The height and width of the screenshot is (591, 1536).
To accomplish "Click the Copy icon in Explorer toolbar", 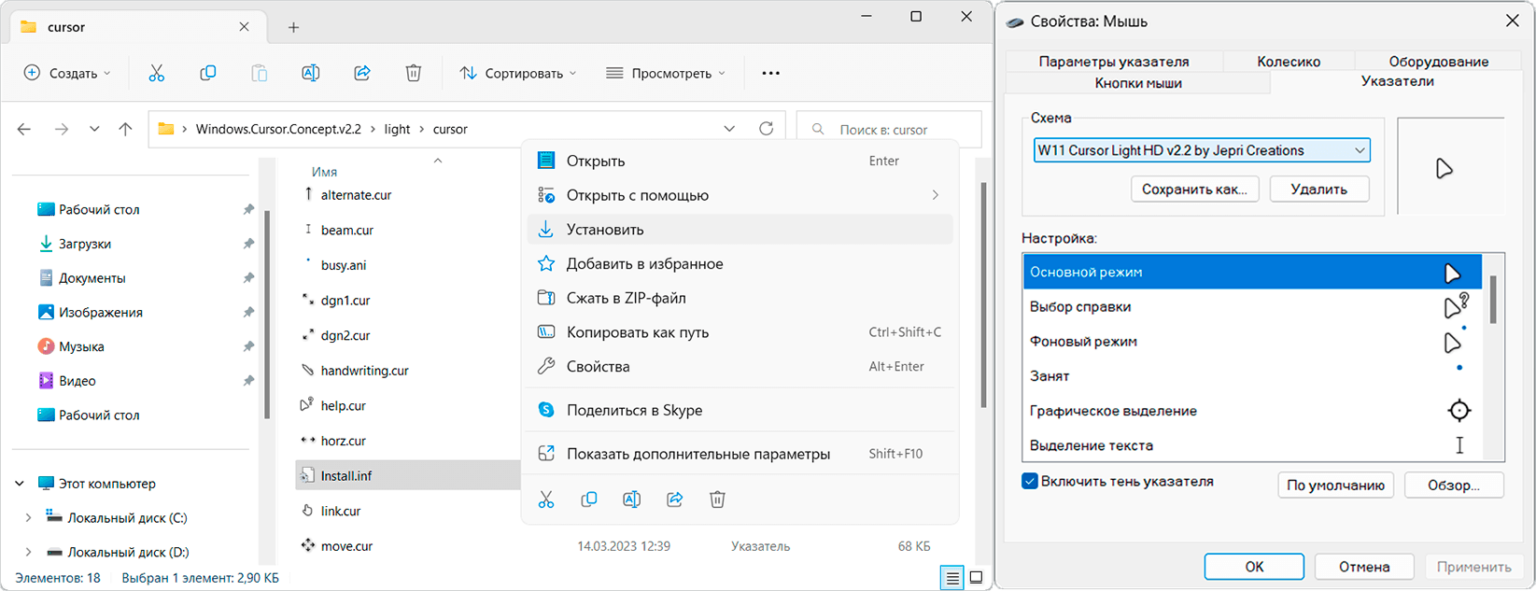I will pos(208,72).
